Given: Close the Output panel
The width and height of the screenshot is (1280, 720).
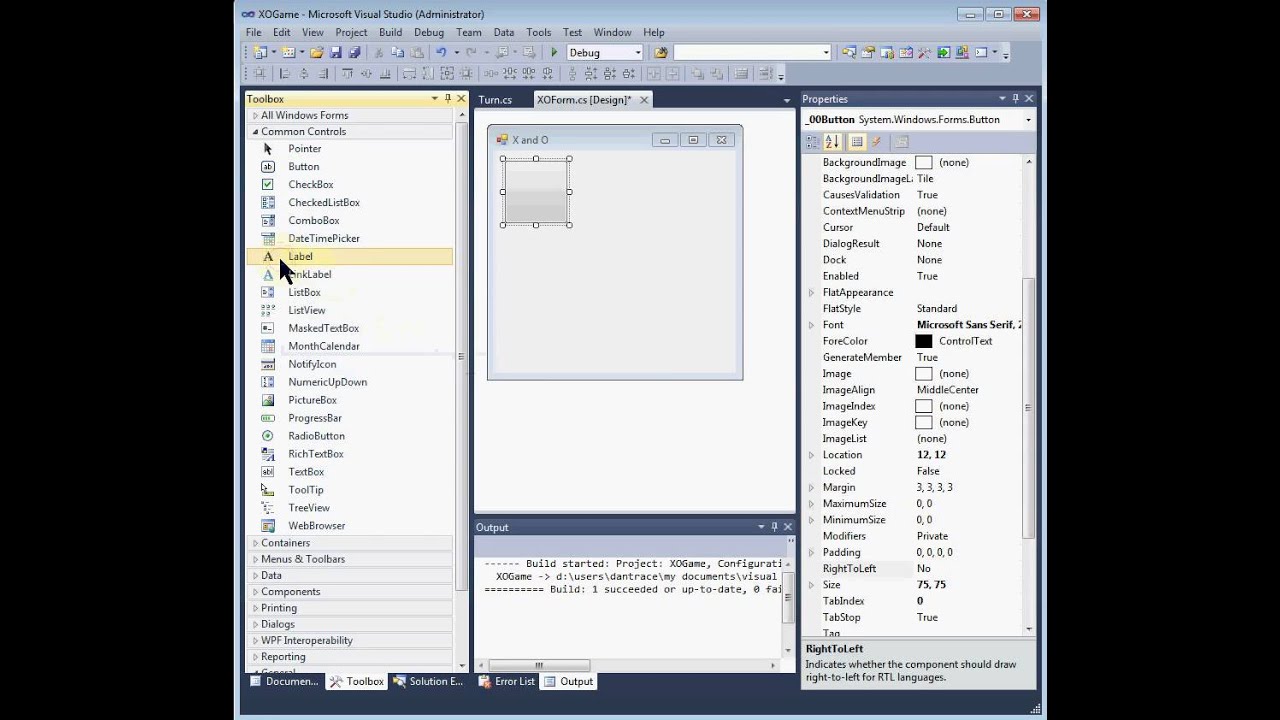Looking at the screenshot, I should (788, 527).
